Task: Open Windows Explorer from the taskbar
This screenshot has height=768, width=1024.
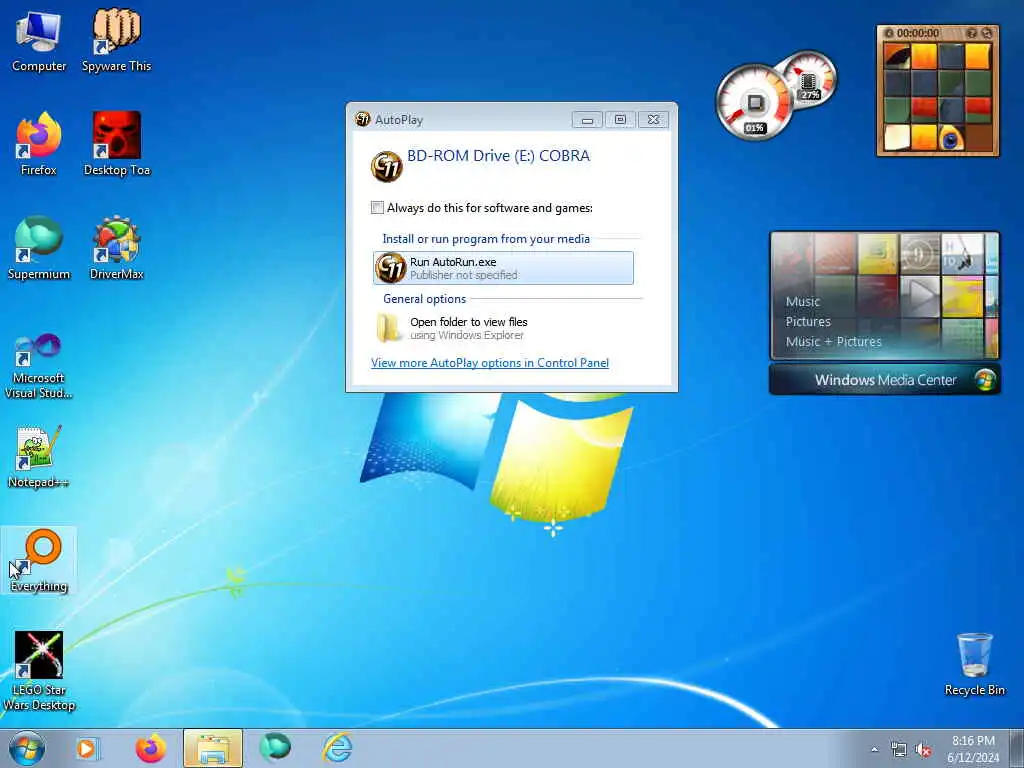Action: pyautogui.click(x=213, y=748)
